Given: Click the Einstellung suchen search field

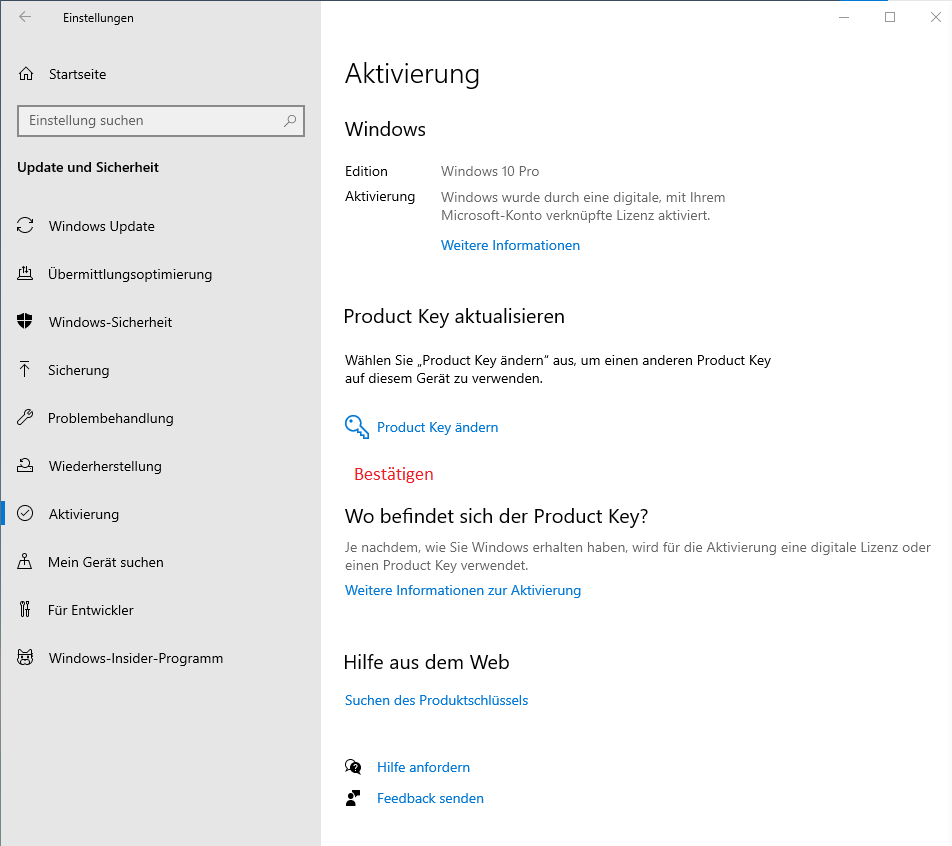Looking at the screenshot, I should pyautogui.click(x=161, y=121).
